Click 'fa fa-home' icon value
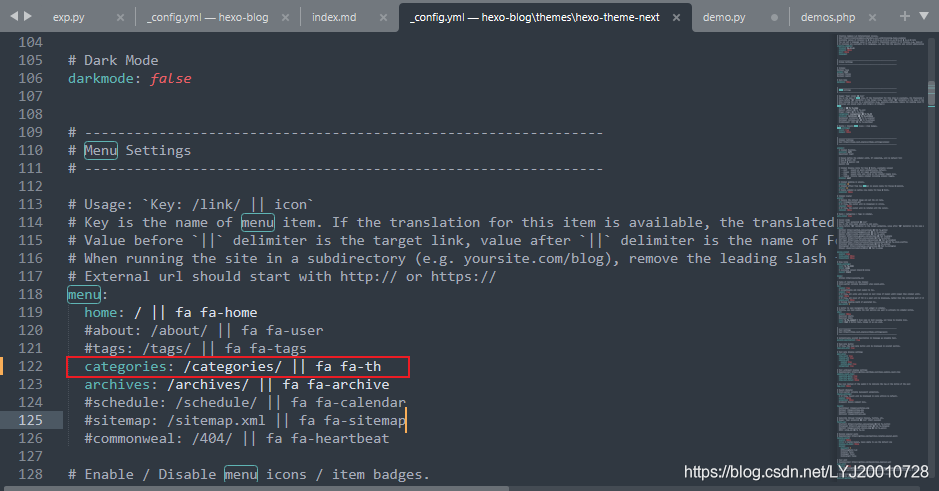Image resolution: width=939 pixels, height=491 pixels. coord(216,313)
